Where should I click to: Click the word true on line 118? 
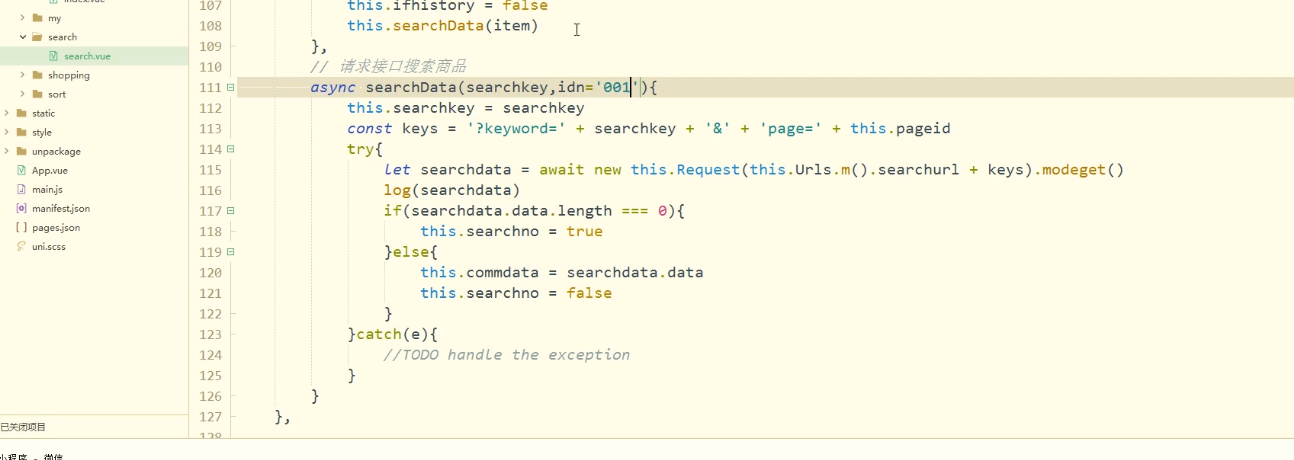[584, 231]
